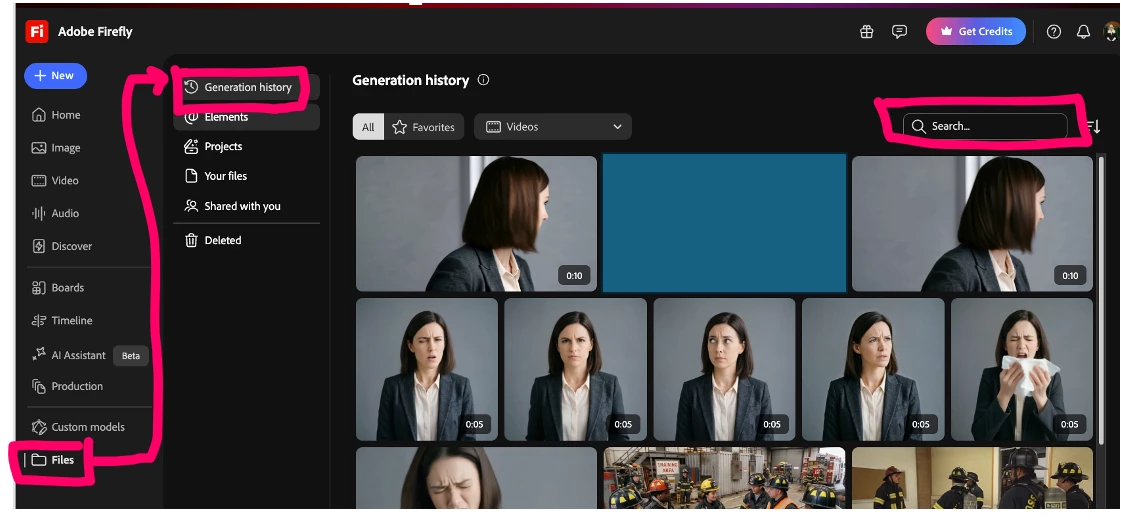Open Timeline in the sidebar

tap(61, 320)
